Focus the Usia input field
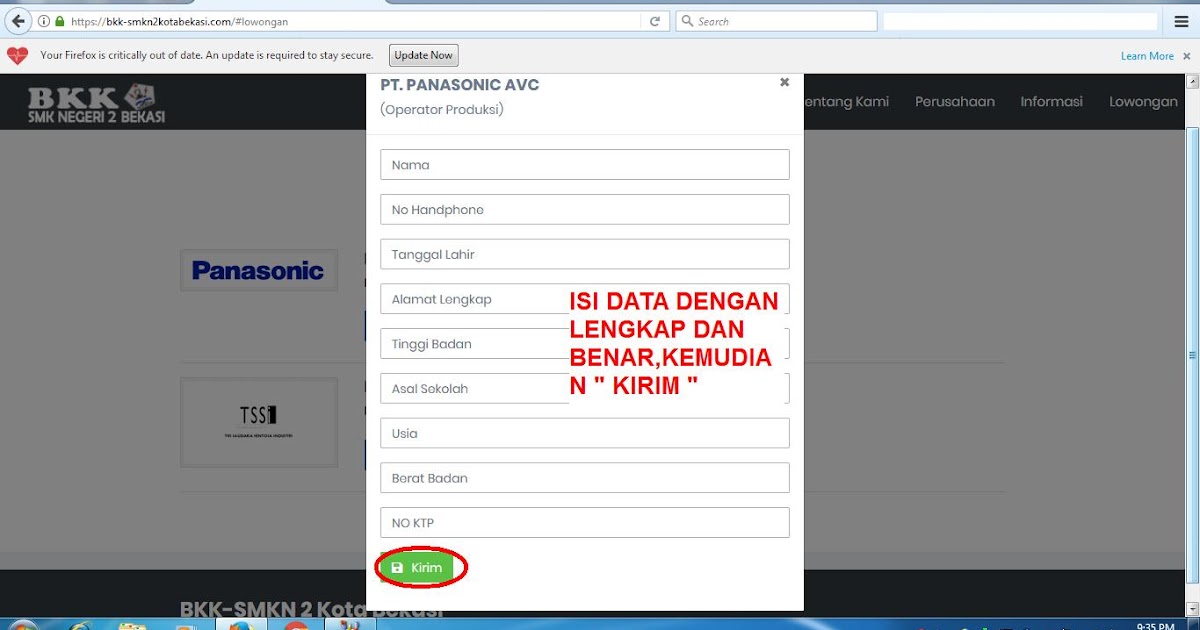 585,433
